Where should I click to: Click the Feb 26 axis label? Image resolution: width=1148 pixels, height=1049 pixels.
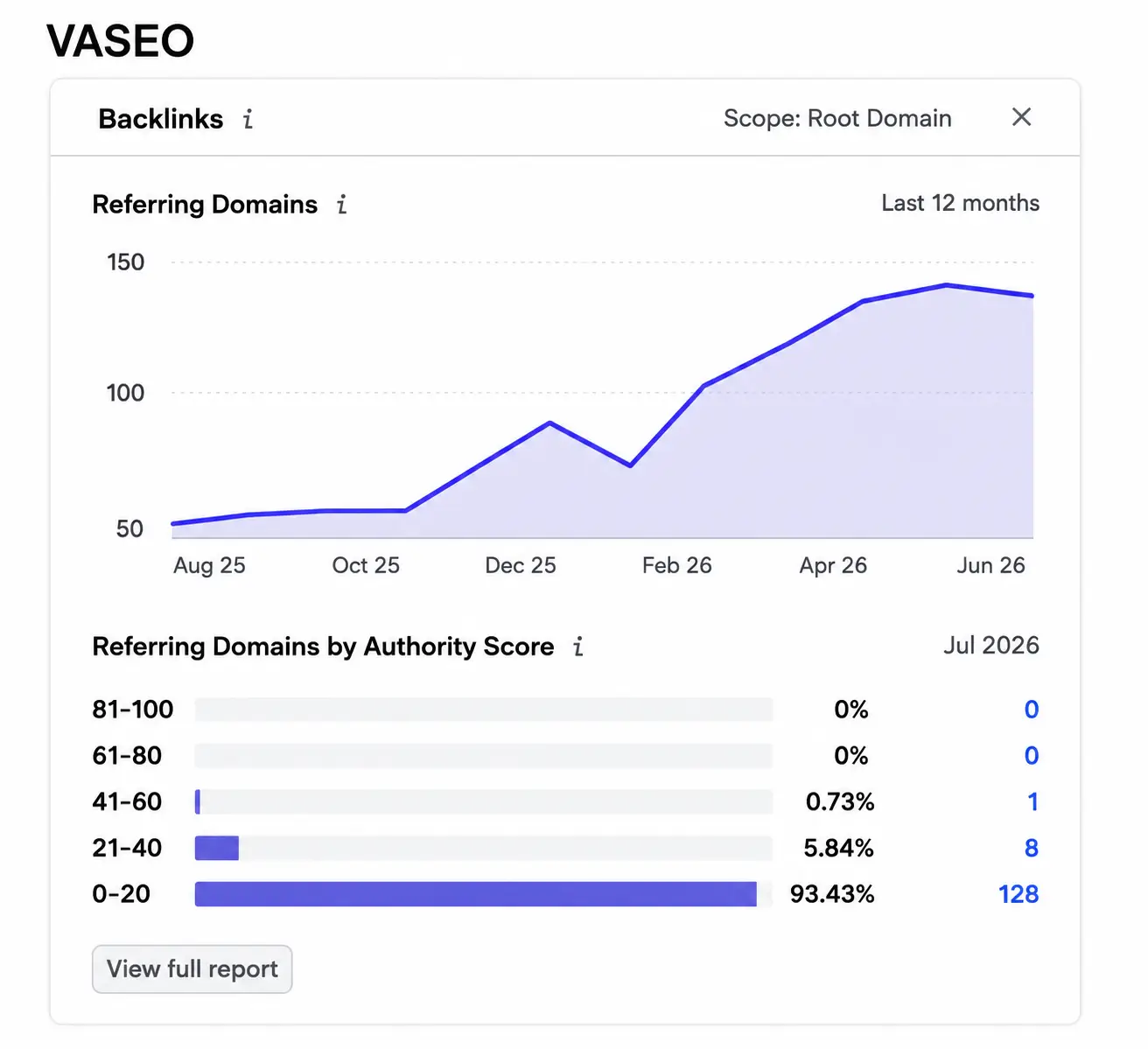676,565
